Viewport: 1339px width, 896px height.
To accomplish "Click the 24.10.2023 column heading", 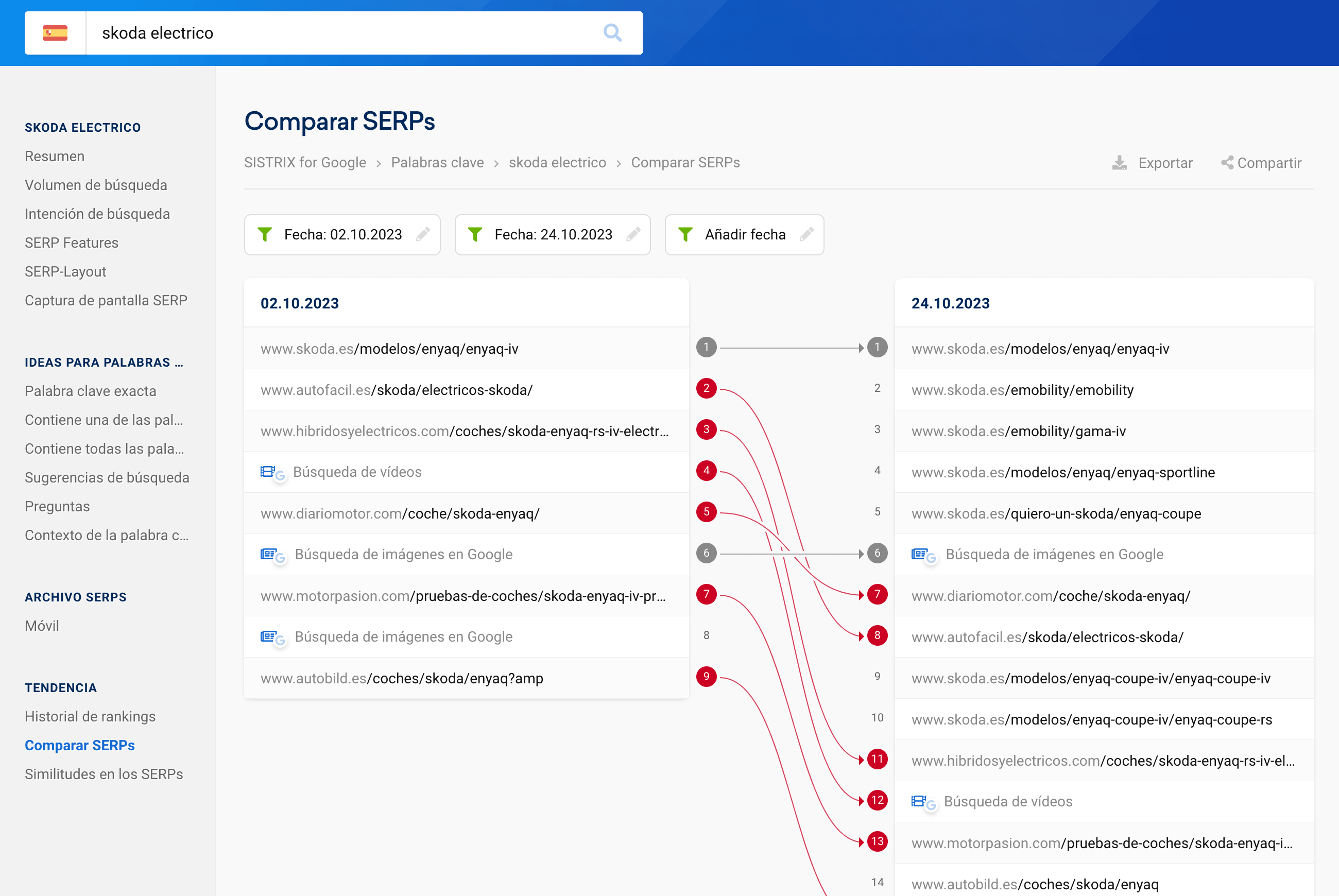I will 950,303.
